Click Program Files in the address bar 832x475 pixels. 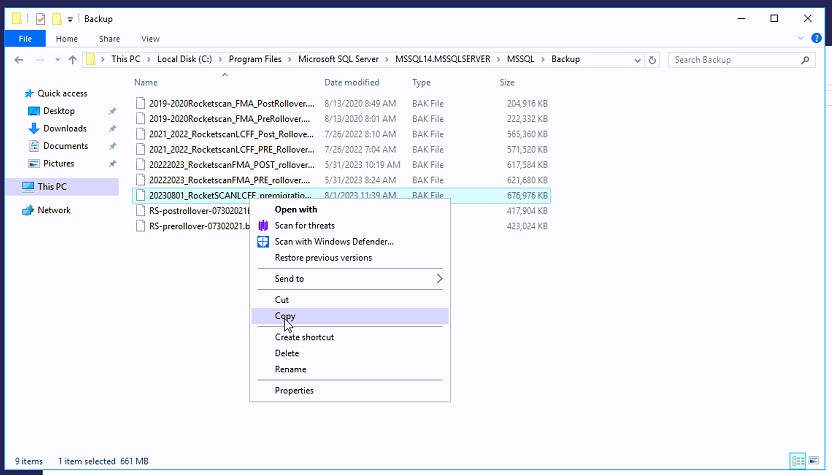255,59
